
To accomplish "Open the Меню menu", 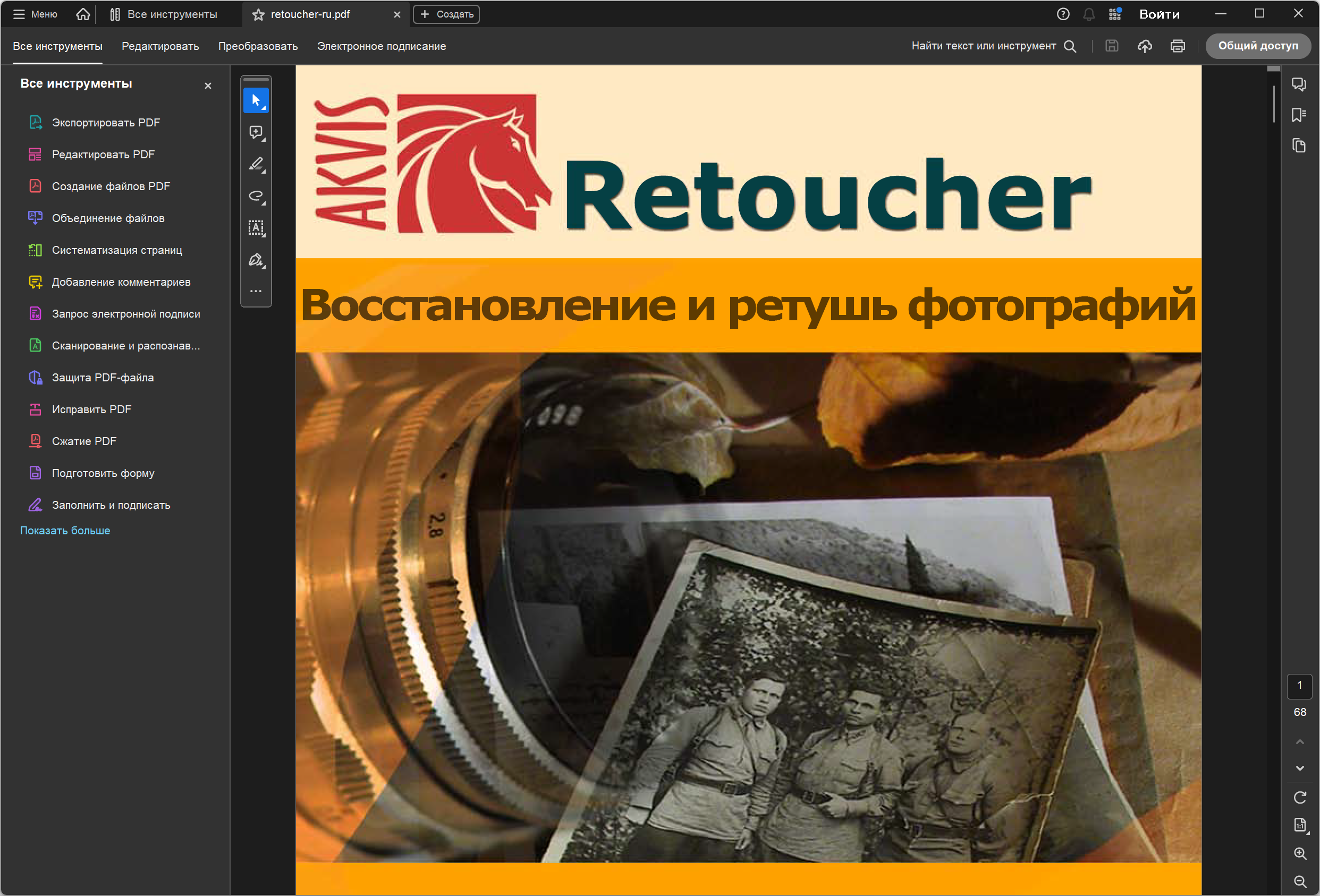I will [x=35, y=14].
